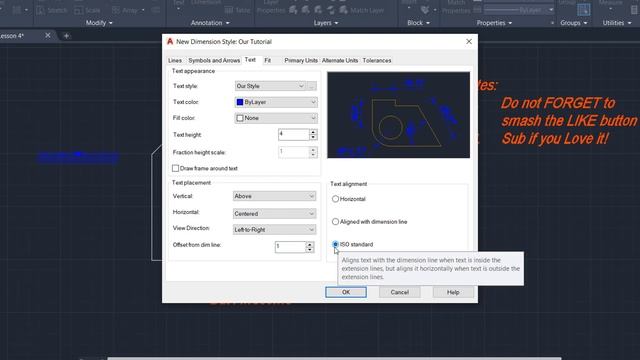Screen dimensions: 640x360
Task: Expand the Block ribbon panel
Action: [x=418, y=23]
